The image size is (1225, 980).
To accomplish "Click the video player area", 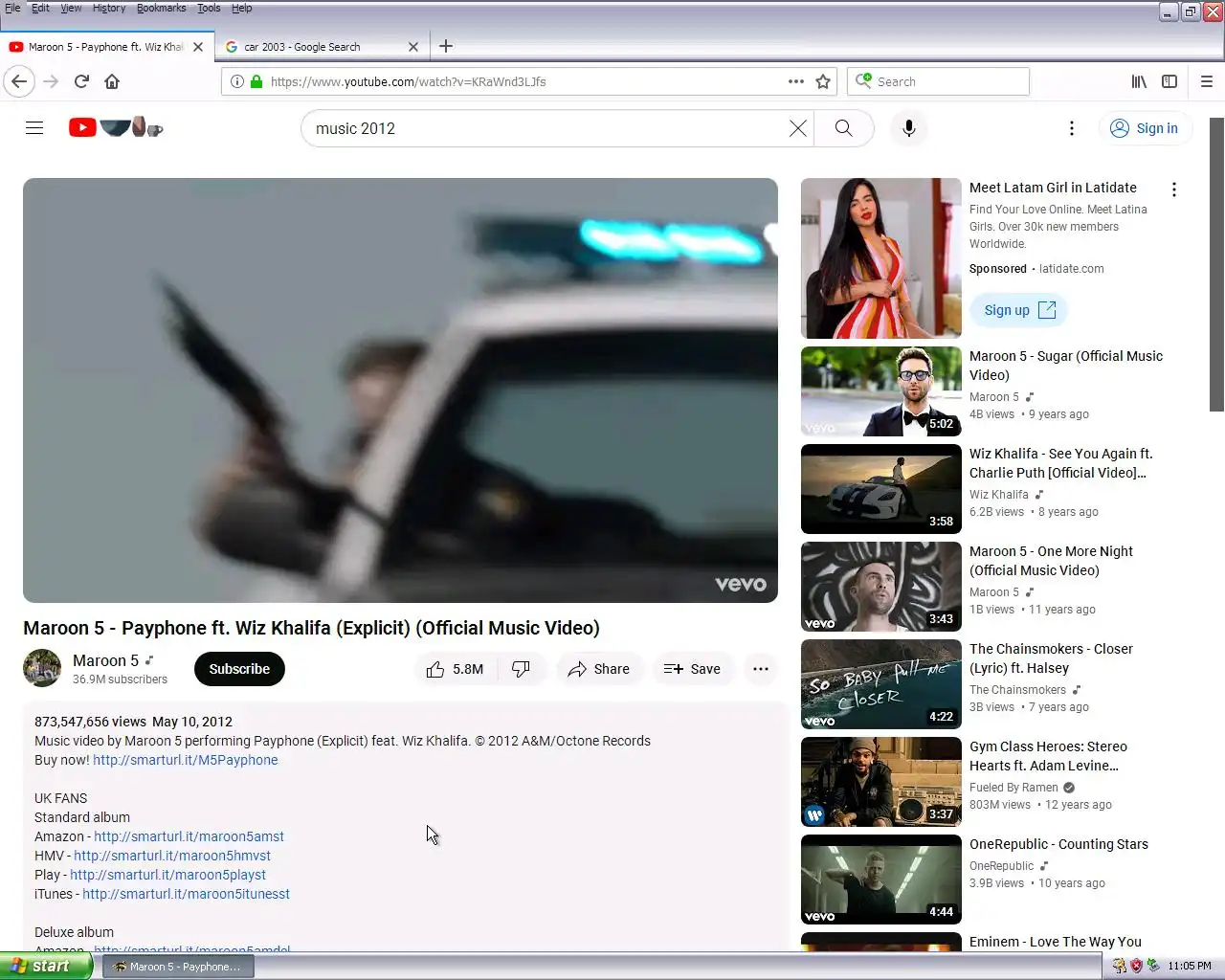I will tap(400, 390).
